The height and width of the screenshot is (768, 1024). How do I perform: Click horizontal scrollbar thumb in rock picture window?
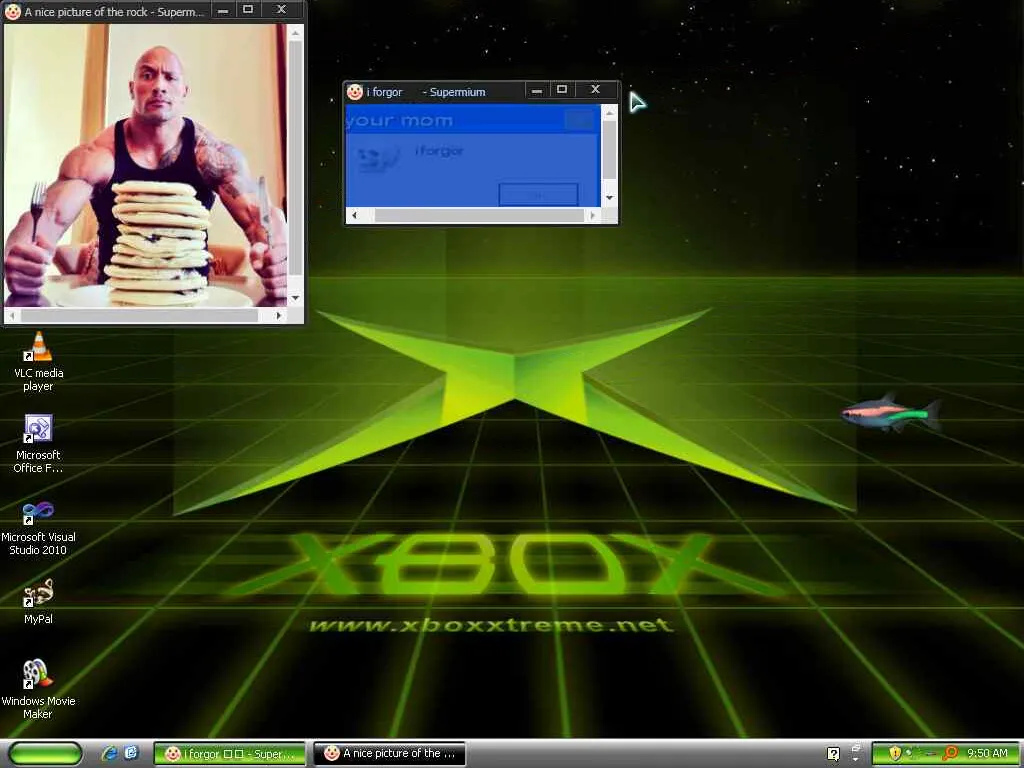coord(139,315)
